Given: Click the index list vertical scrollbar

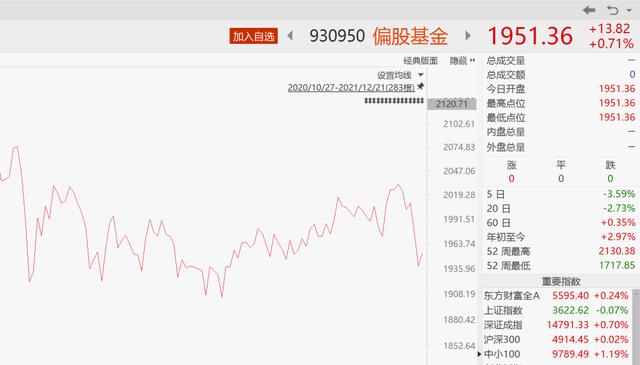Looking at the screenshot, I should click(636, 327).
